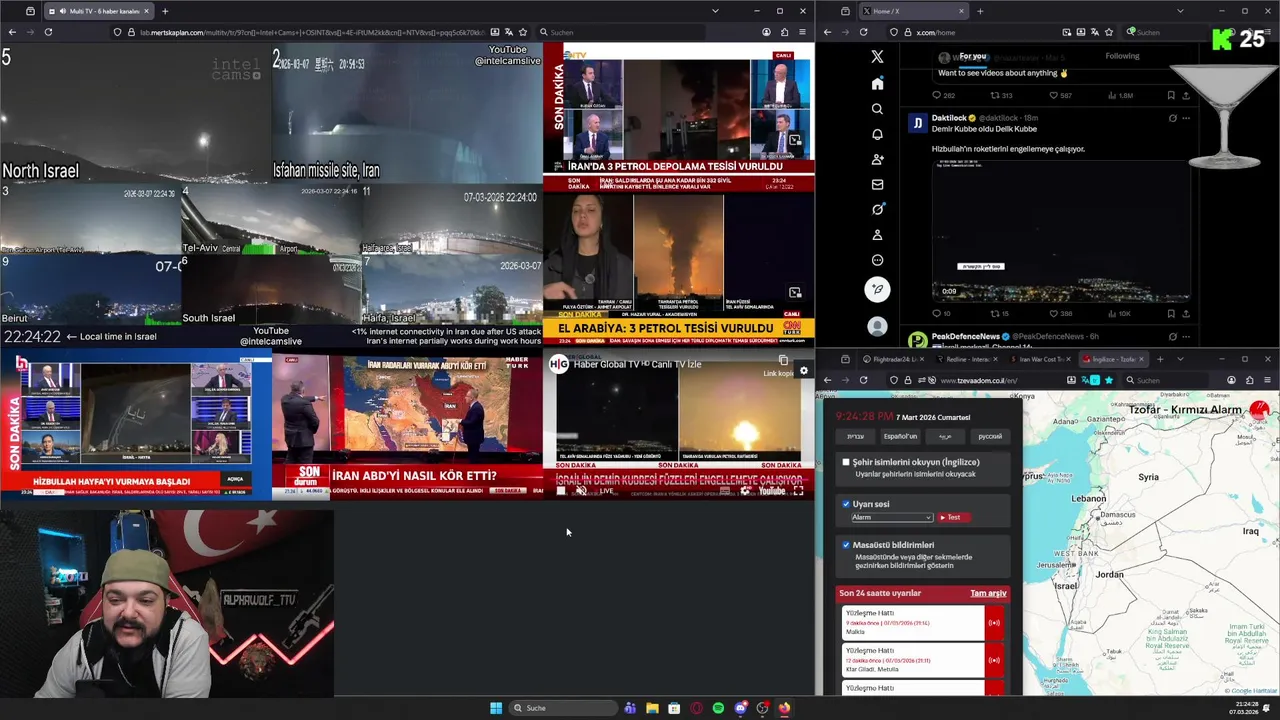
Task: Switch language to русский
Action: tap(989, 436)
